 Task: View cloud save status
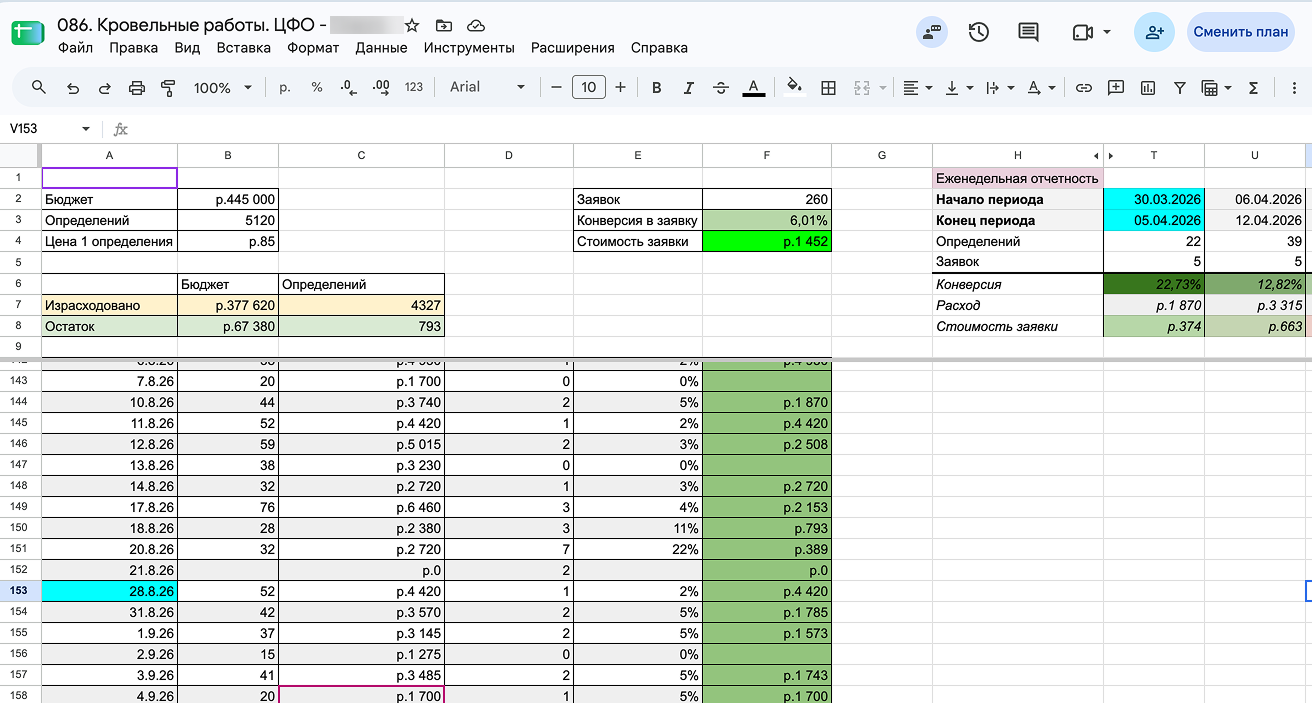tap(476, 25)
